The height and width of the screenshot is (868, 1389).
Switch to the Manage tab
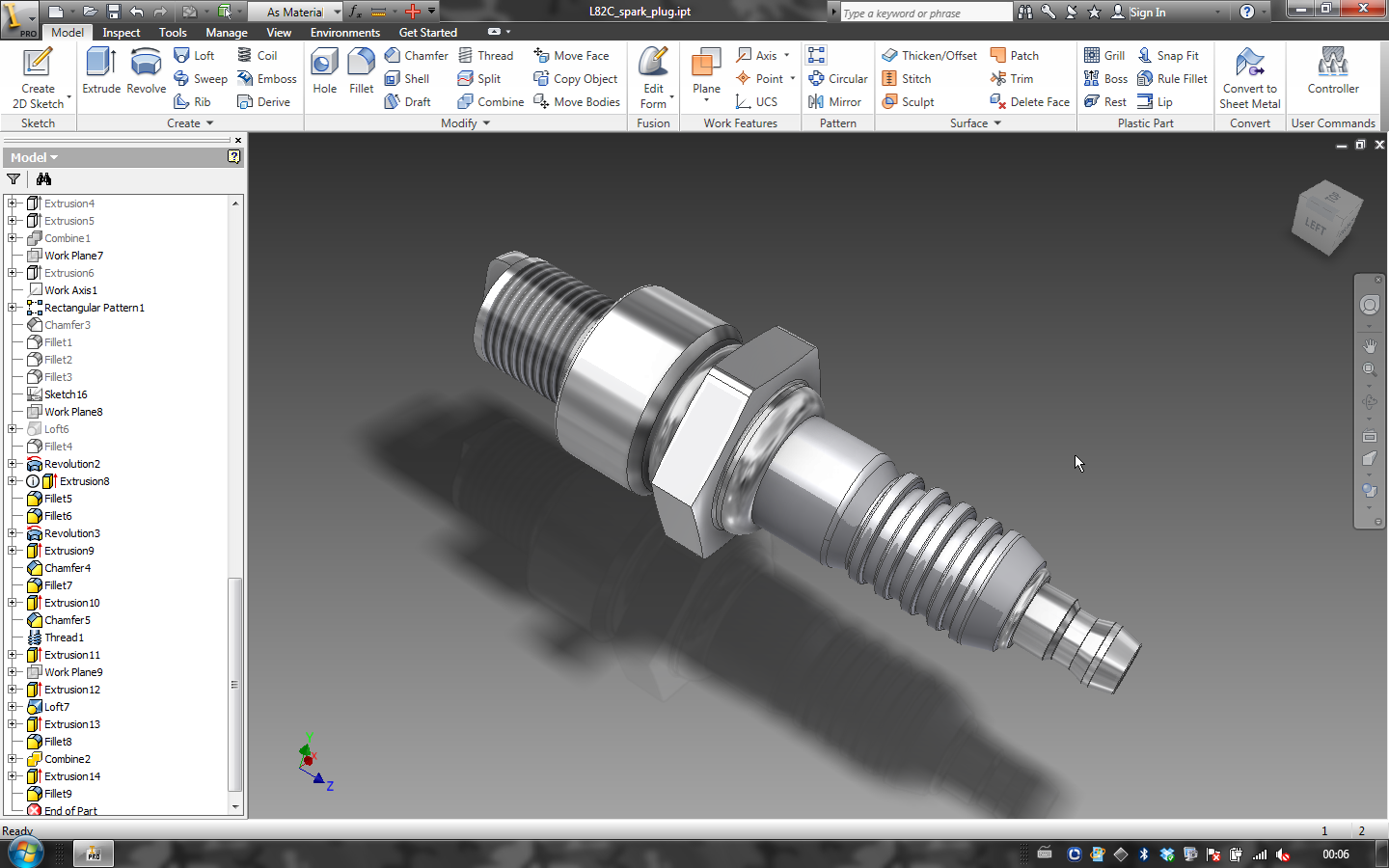(x=227, y=32)
